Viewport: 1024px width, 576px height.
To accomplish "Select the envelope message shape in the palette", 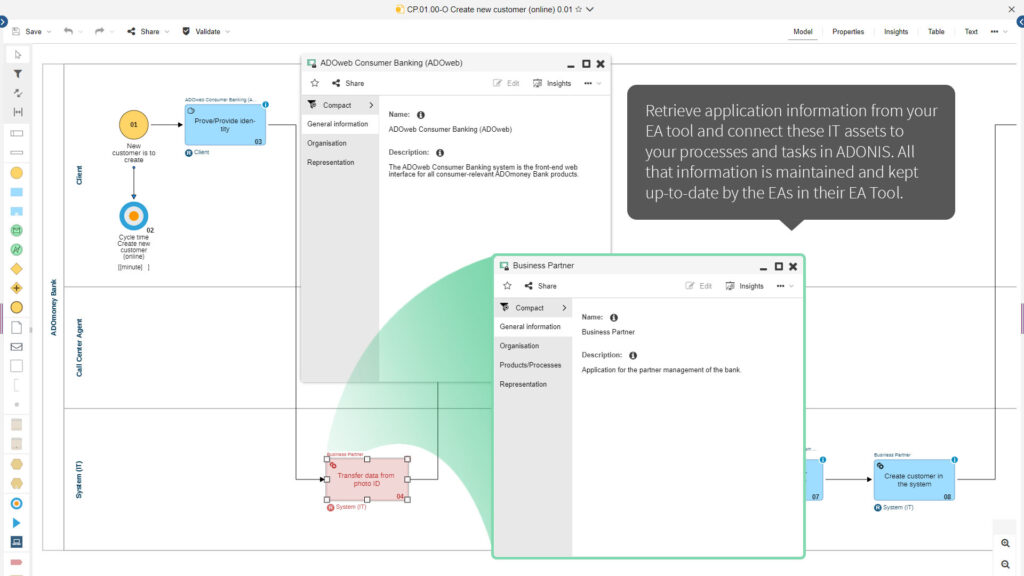I will [16, 346].
